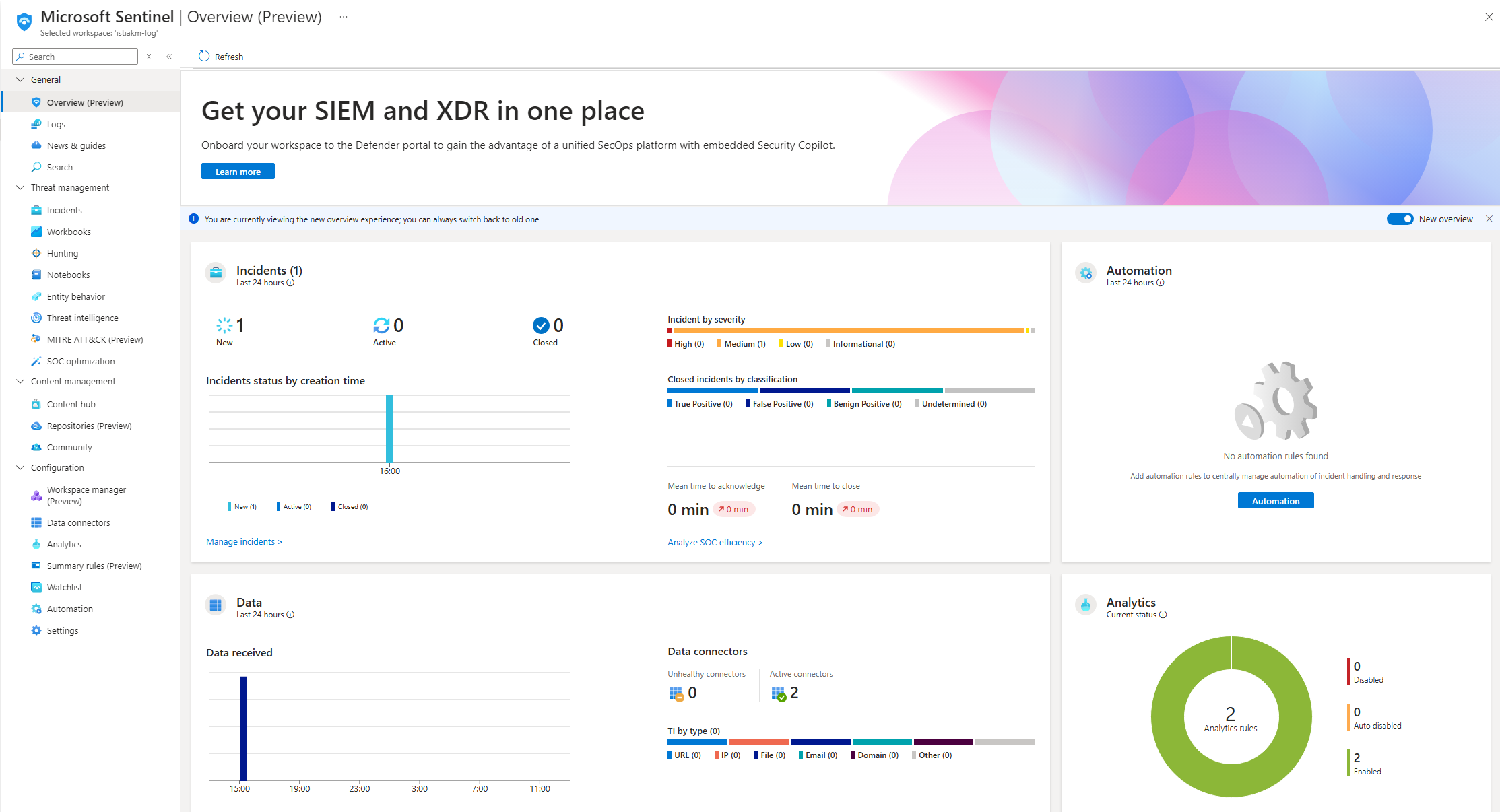Image resolution: width=1500 pixels, height=812 pixels.
Task: Click the Automation gears icon in the sidebar
Action: (x=36, y=609)
